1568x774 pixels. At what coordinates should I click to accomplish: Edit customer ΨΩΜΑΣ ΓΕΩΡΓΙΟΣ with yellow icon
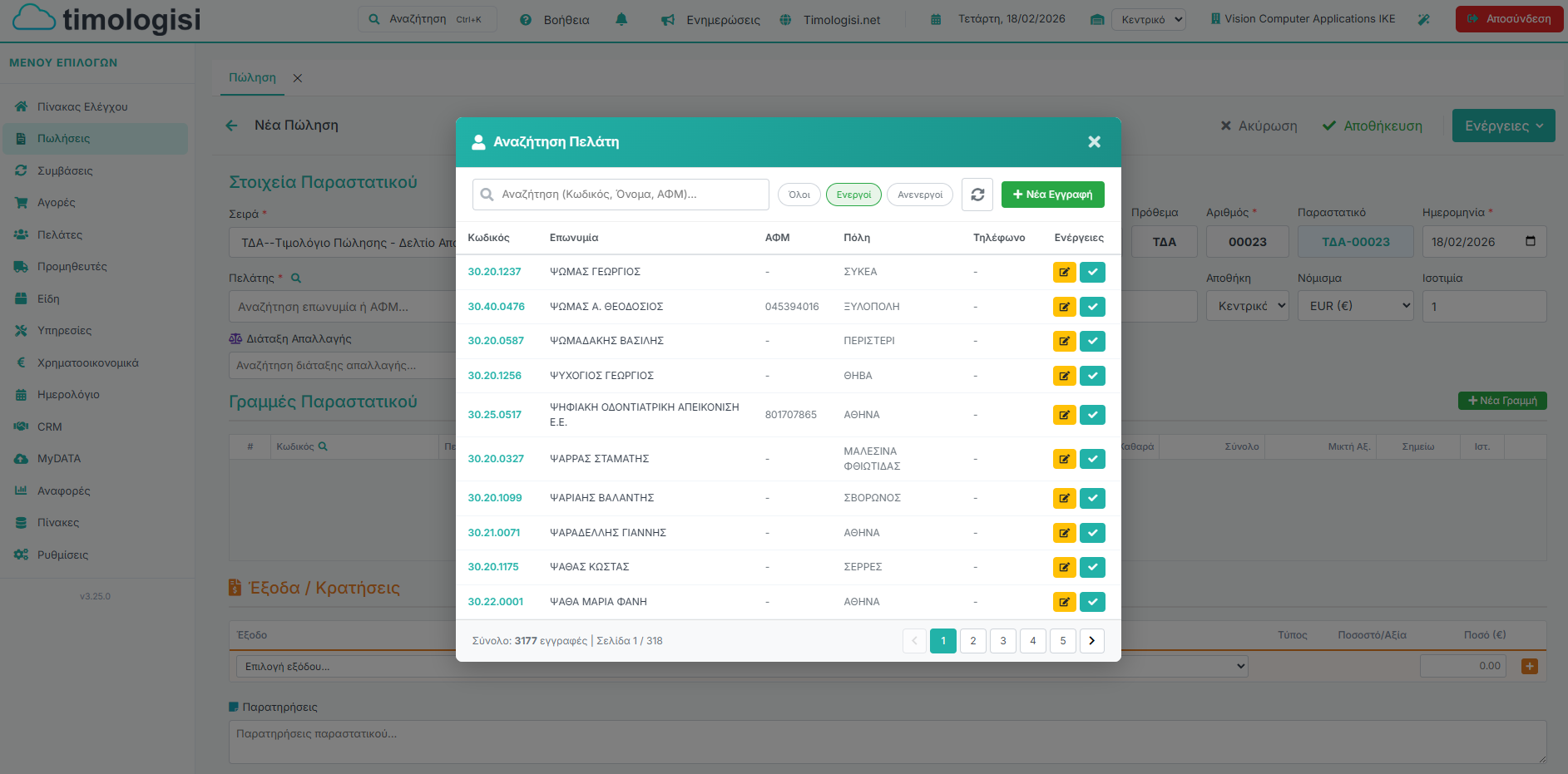[x=1064, y=272]
